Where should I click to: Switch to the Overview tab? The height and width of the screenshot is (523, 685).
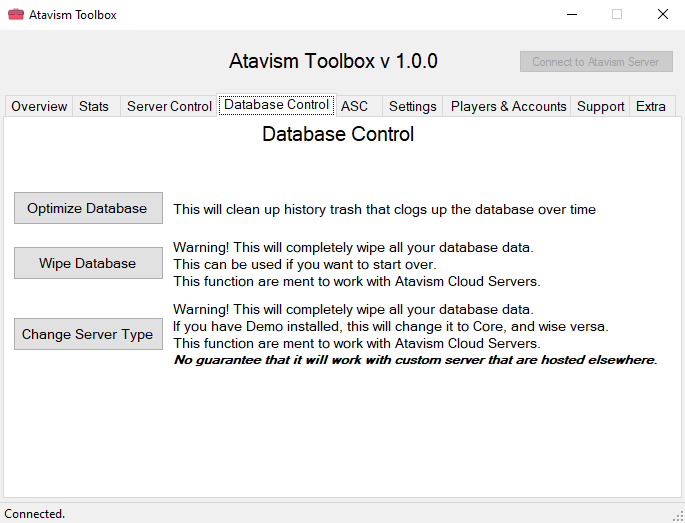click(x=39, y=106)
